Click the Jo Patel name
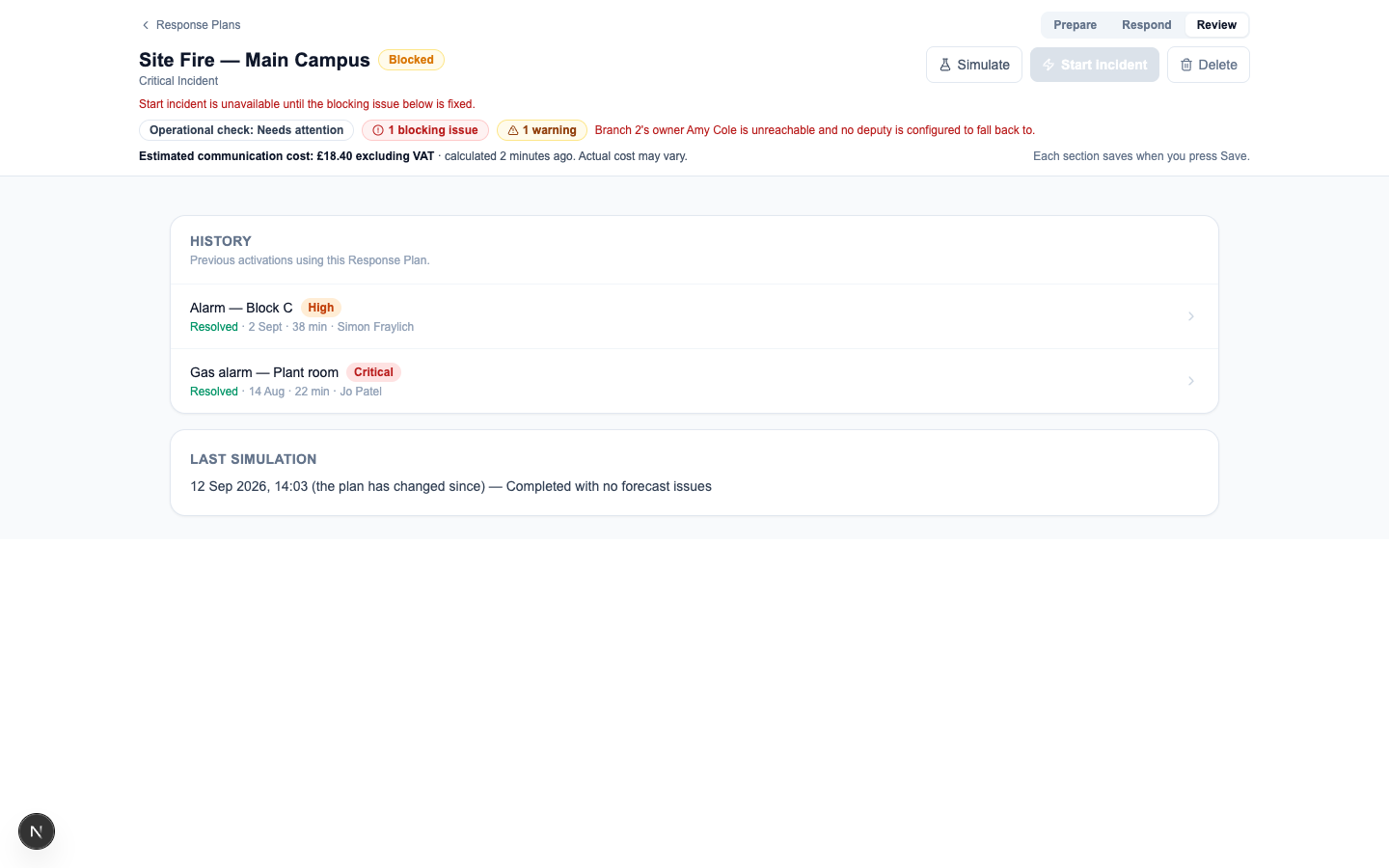Image resolution: width=1389 pixels, height=868 pixels. (361, 392)
